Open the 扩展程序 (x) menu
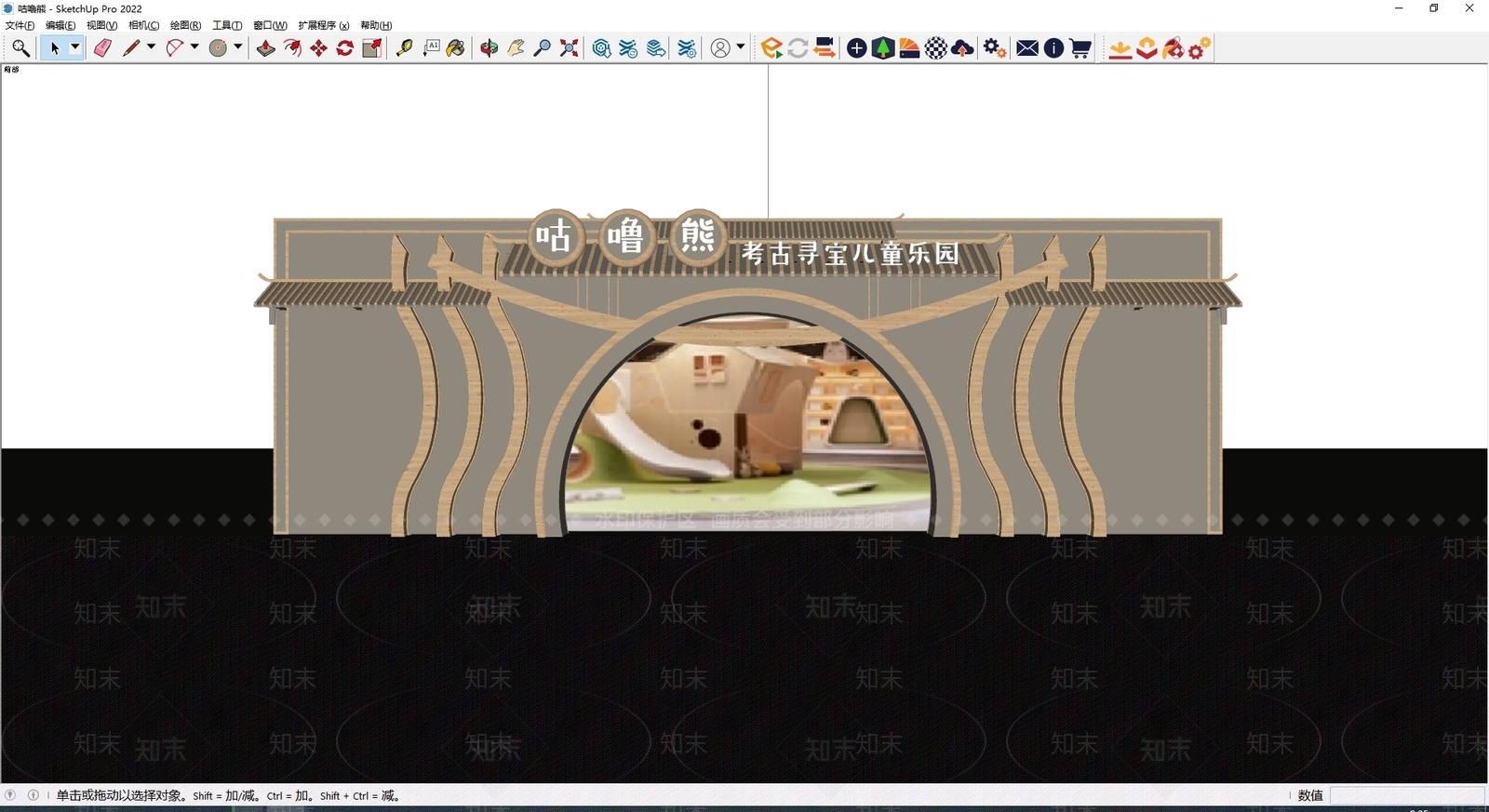Screen dimensions: 1489x812 (324, 26)
